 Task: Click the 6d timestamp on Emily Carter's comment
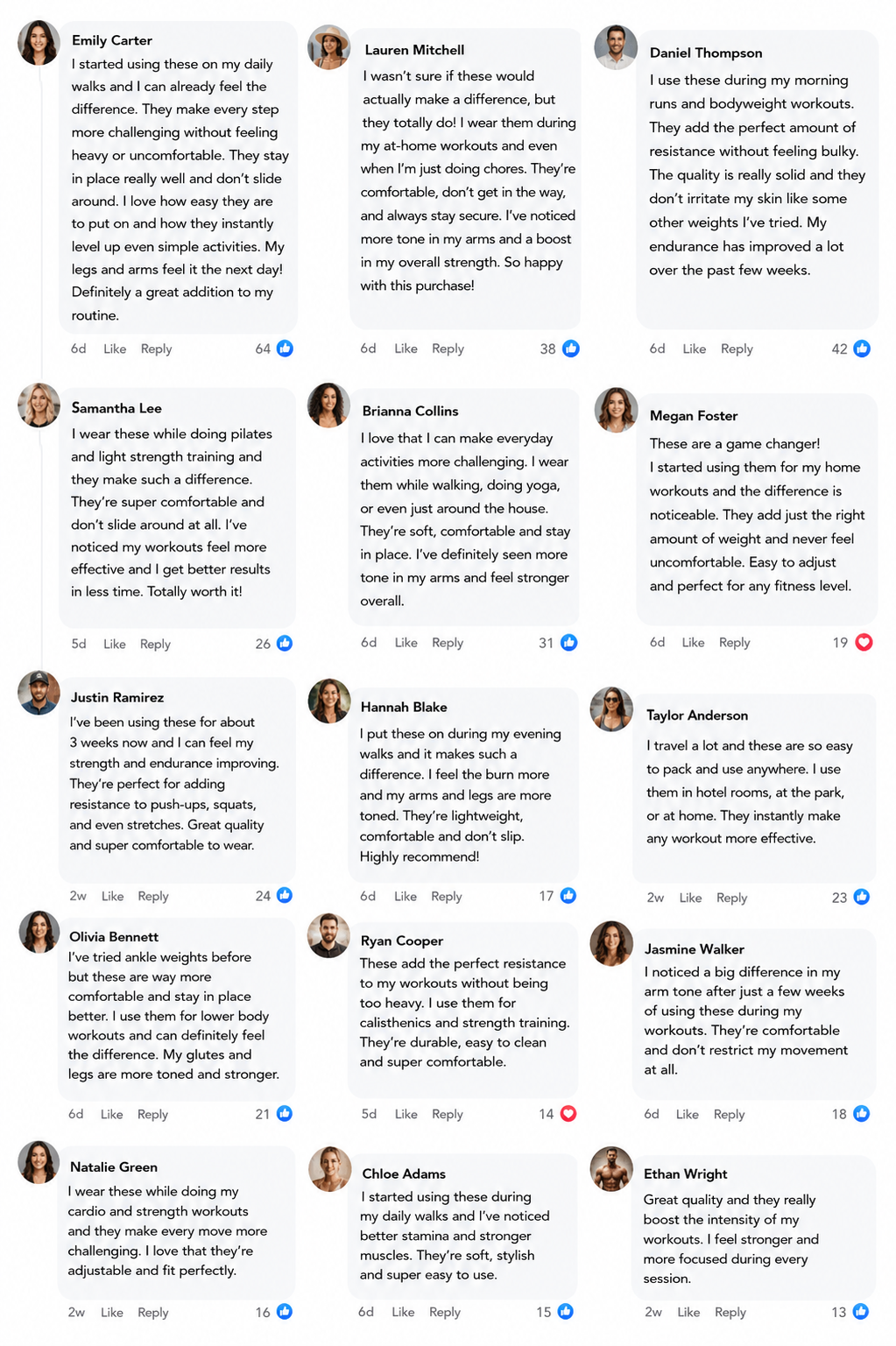tap(79, 349)
